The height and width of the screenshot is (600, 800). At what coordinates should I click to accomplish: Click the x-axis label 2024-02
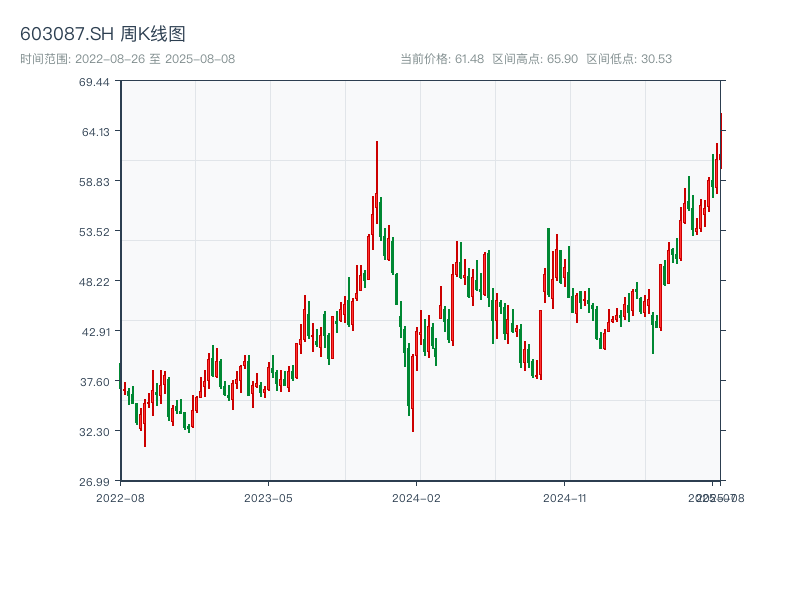(x=416, y=498)
